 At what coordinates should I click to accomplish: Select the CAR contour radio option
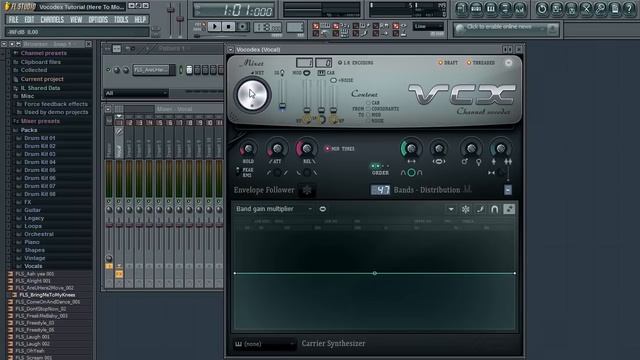click(368, 103)
